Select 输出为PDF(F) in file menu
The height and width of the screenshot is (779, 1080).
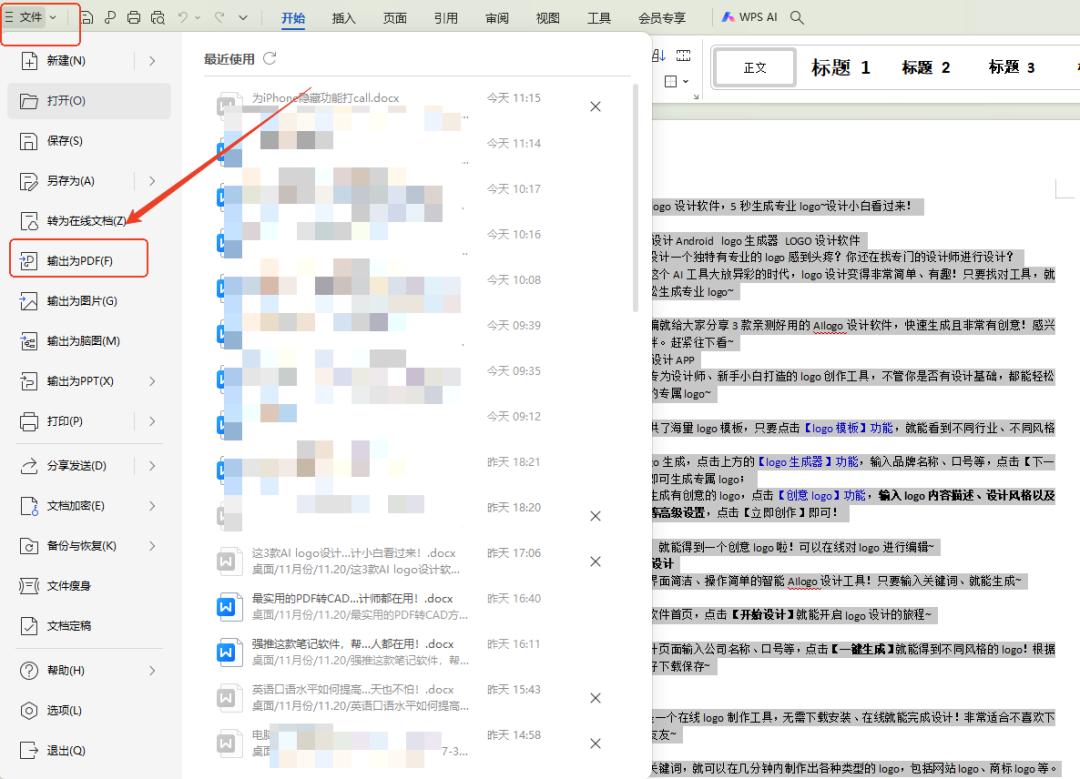(x=79, y=261)
